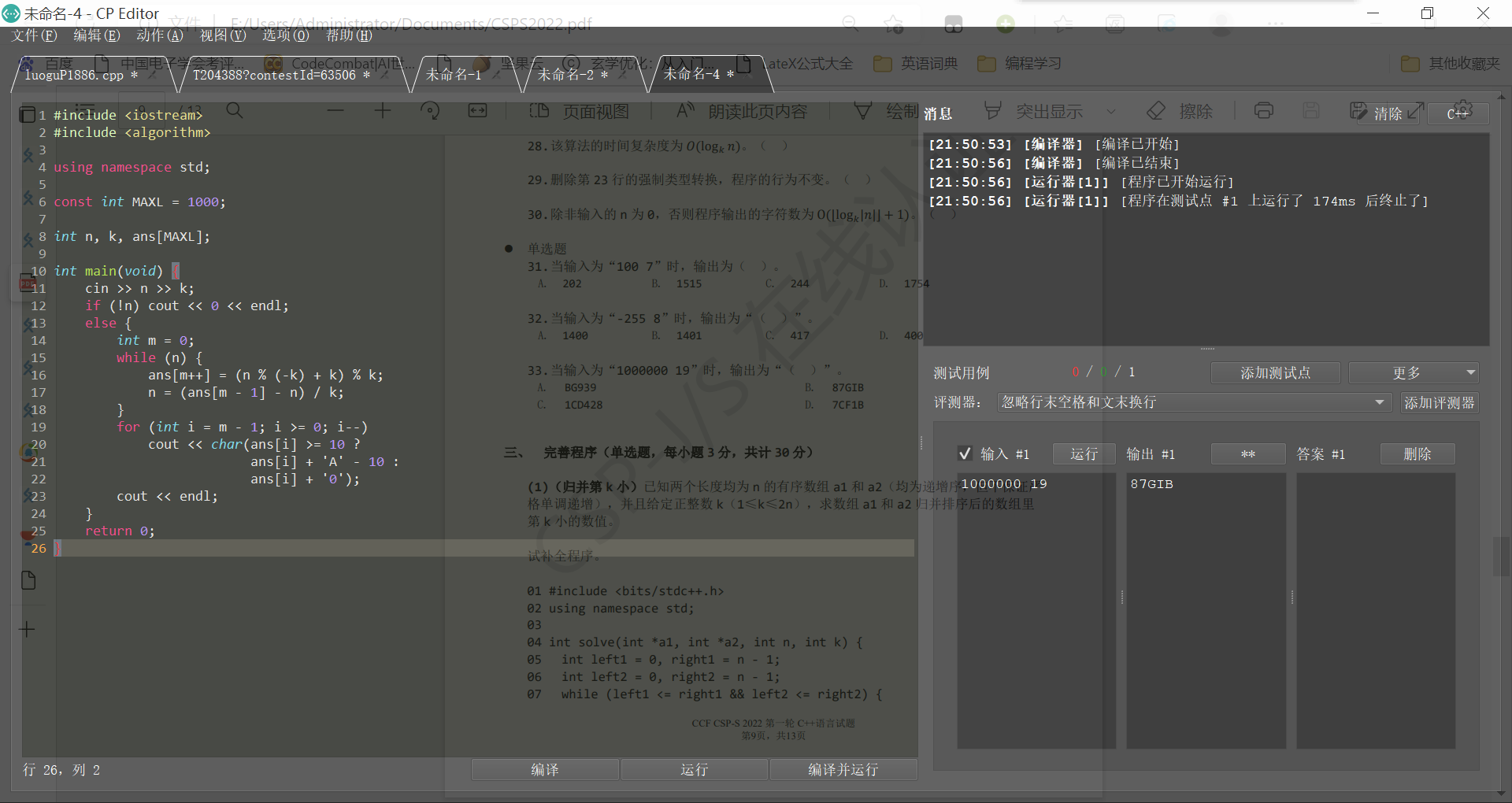Click the bottom 运行 button
The image size is (1512, 803).
pyautogui.click(x=694, y=769)
